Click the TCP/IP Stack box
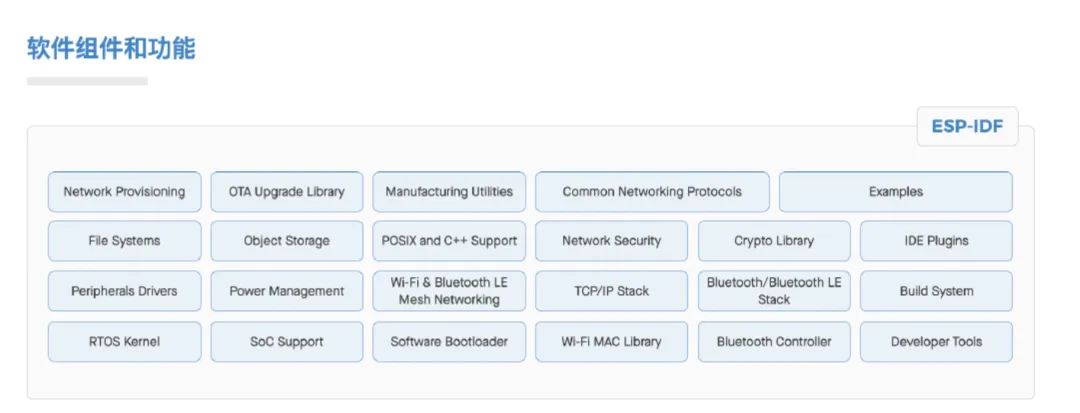 612,291
